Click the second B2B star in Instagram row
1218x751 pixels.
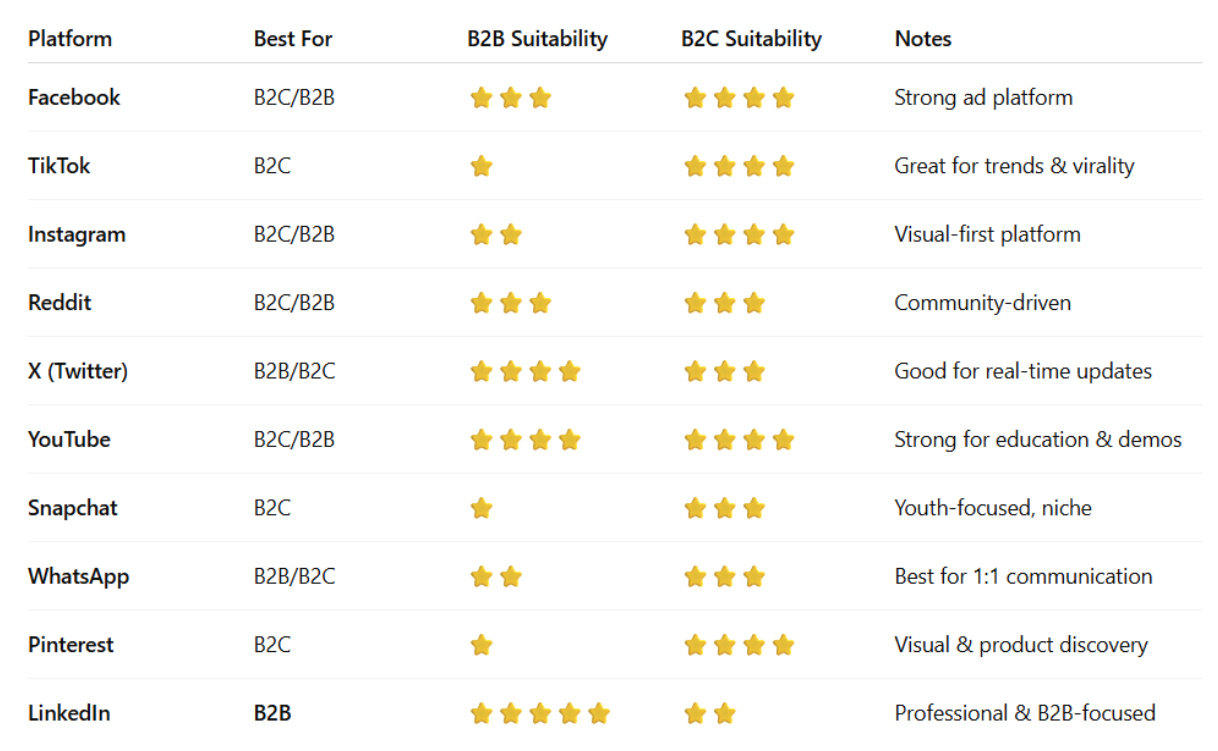click(x=511, y=235)
